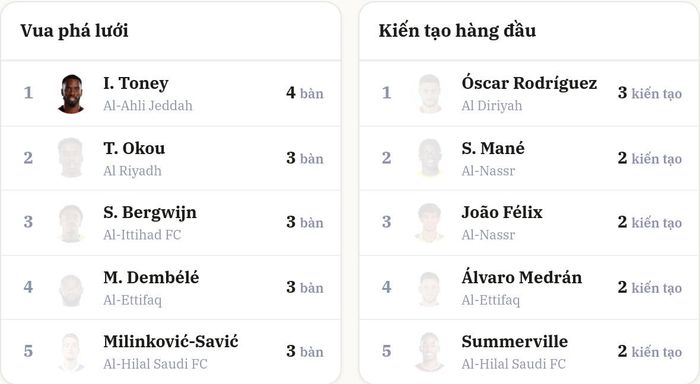
Task: Click S. Bergwijn's player avatar
Action: click(71, 223)
